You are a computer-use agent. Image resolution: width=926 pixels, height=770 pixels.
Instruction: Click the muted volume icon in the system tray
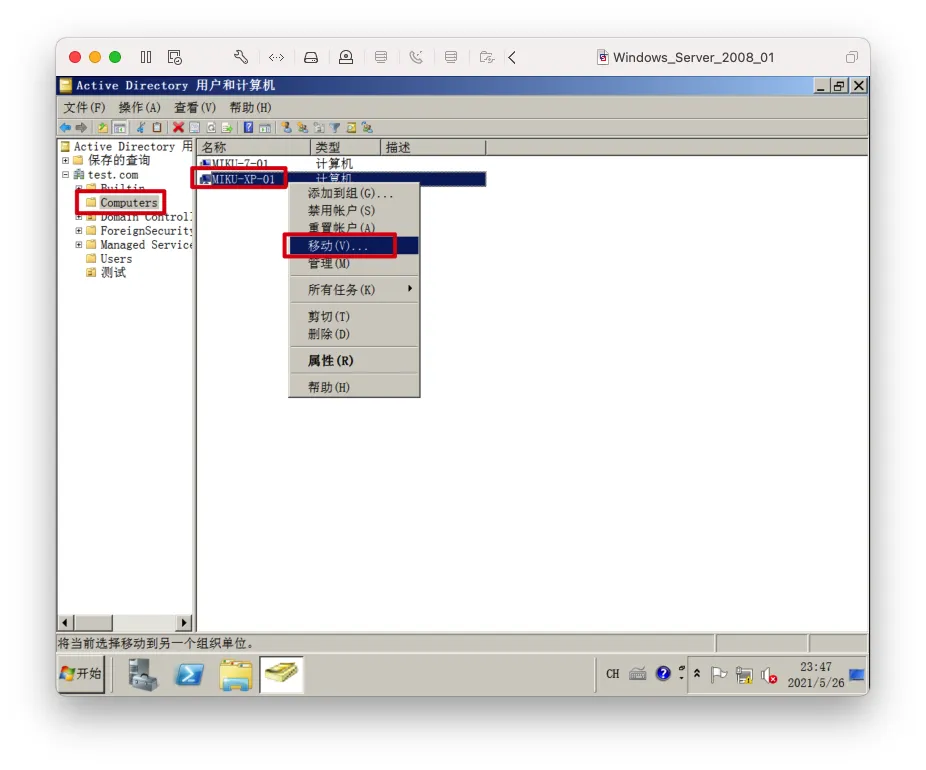768,674
